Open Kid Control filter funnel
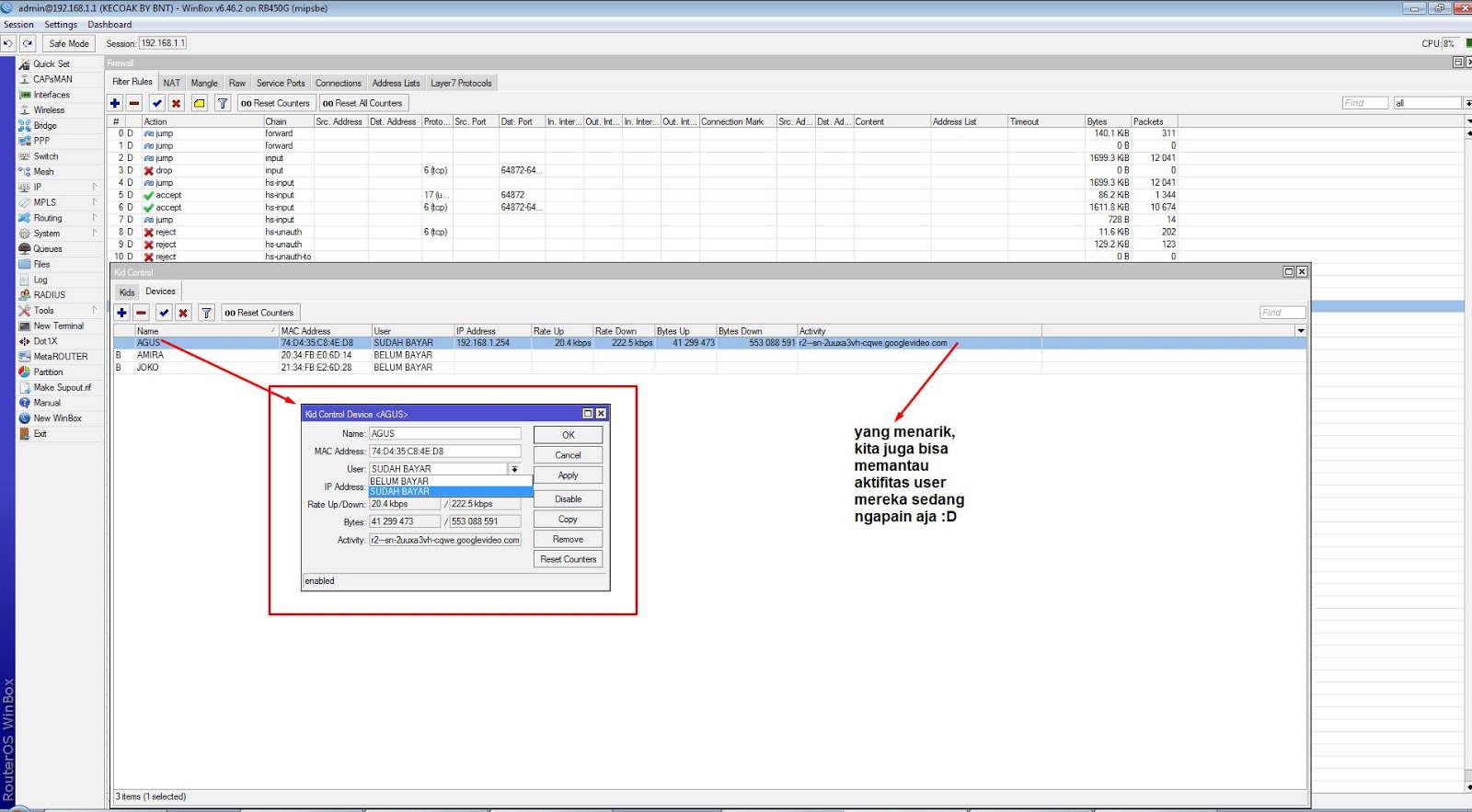 pos(207,313)
